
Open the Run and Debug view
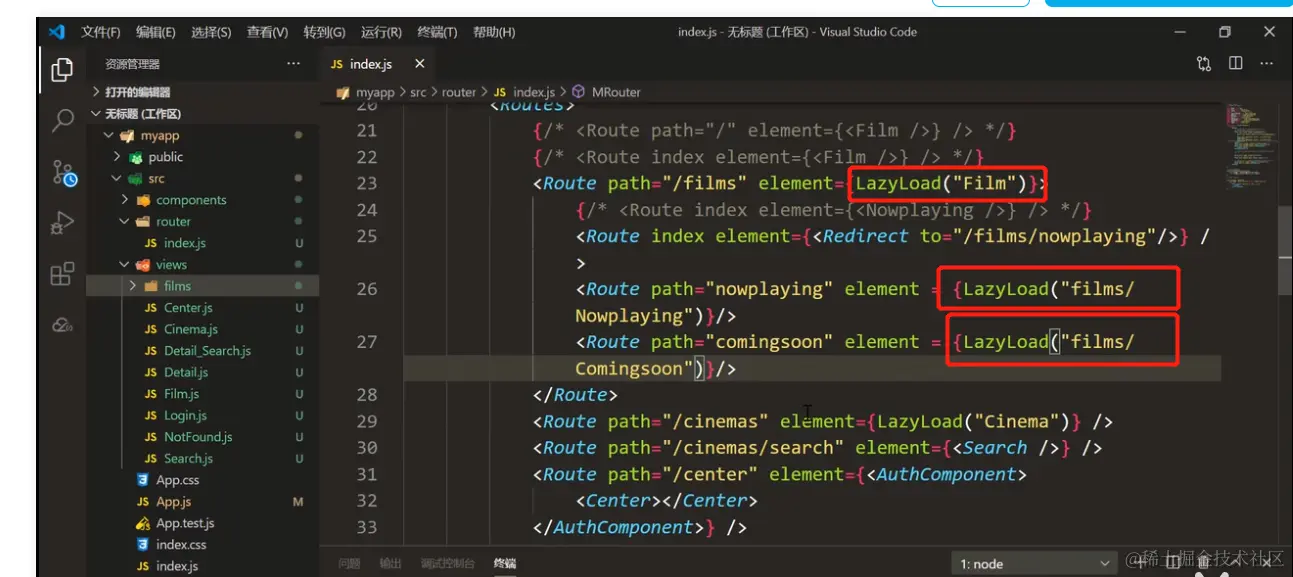click(x=62, y=223)
